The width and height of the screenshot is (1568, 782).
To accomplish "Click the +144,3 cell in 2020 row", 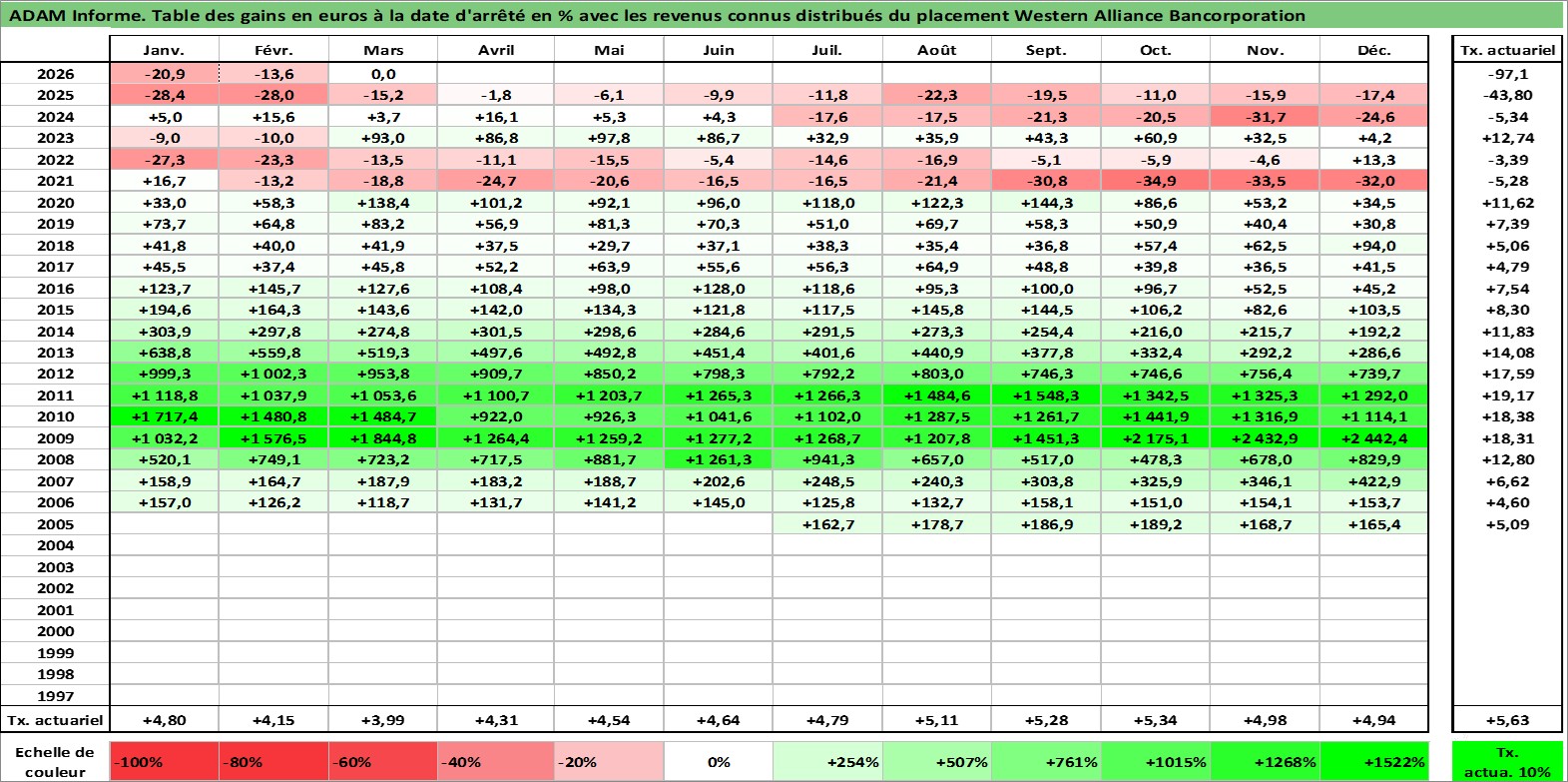I will (x=1046, y=203).
